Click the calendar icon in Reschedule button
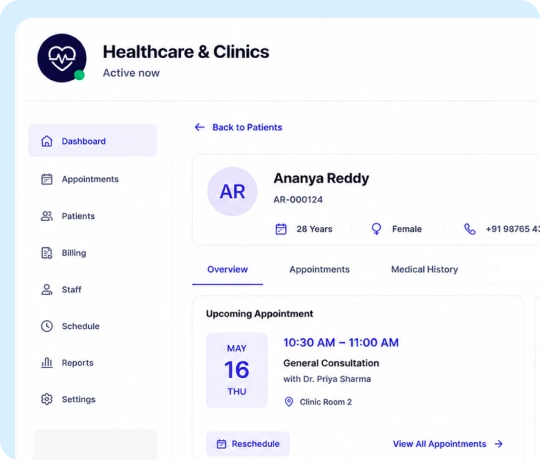Screen dimensions: 540x460 (221, 444)
